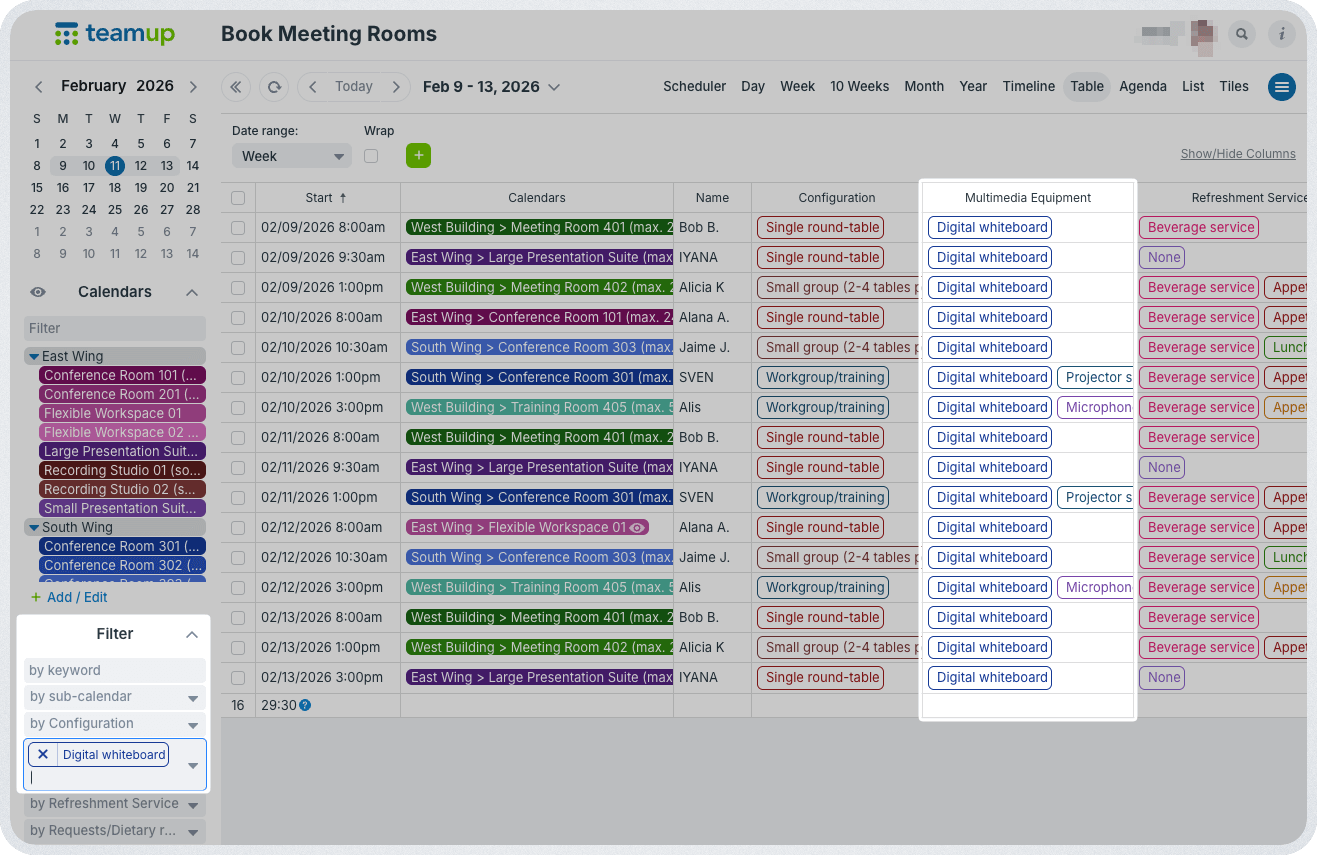Check the select-all rows header checkbox
This screenshot has width=1317, height=855.
pos(238,198)
